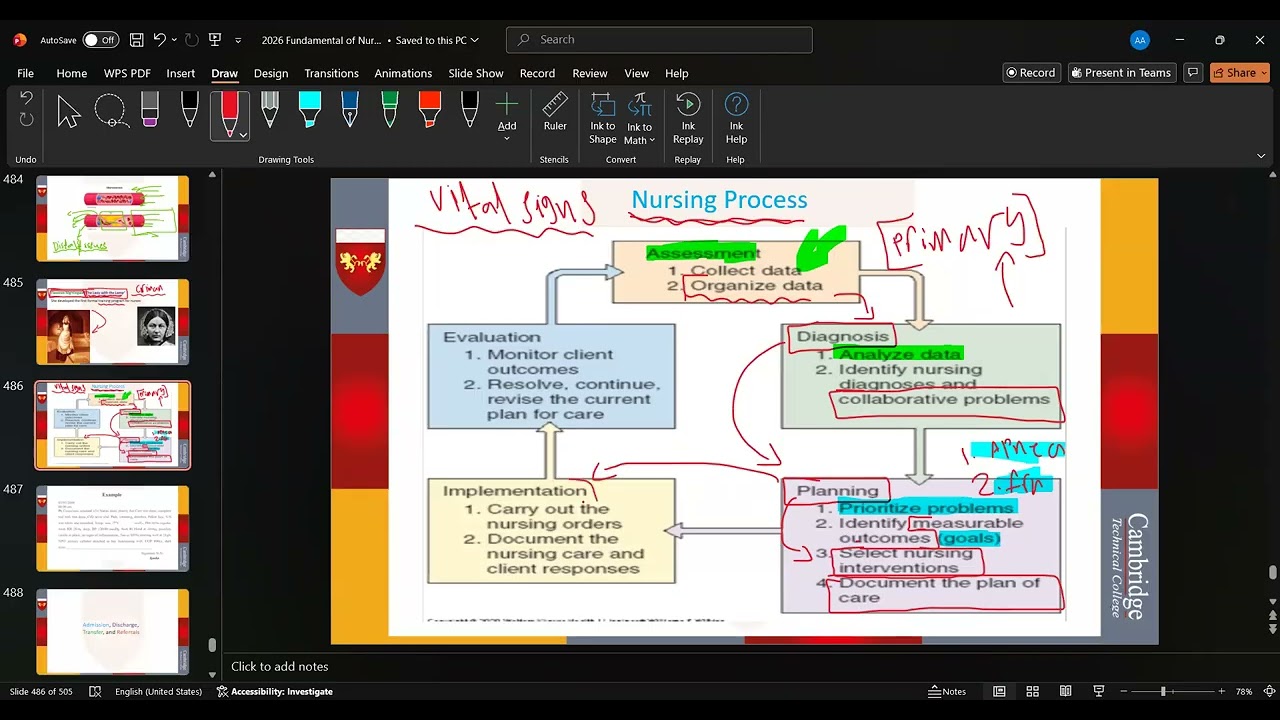
Task: Undo the last action in ribbon
Action: point(27,97)
